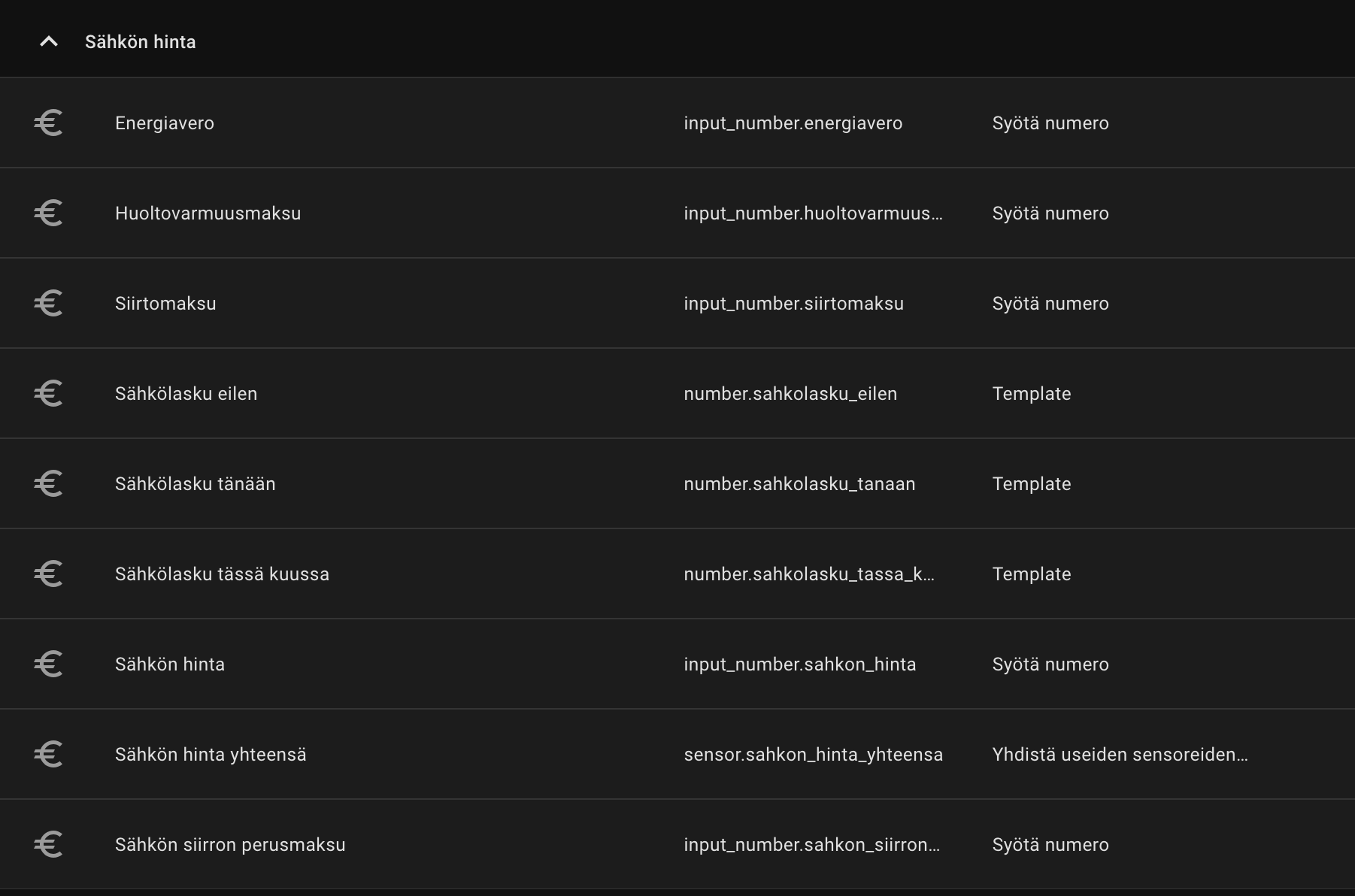Click the euro icon beside Siirtomaksu
Viewport: 1355px width, 896px height.
click(49, 304)
